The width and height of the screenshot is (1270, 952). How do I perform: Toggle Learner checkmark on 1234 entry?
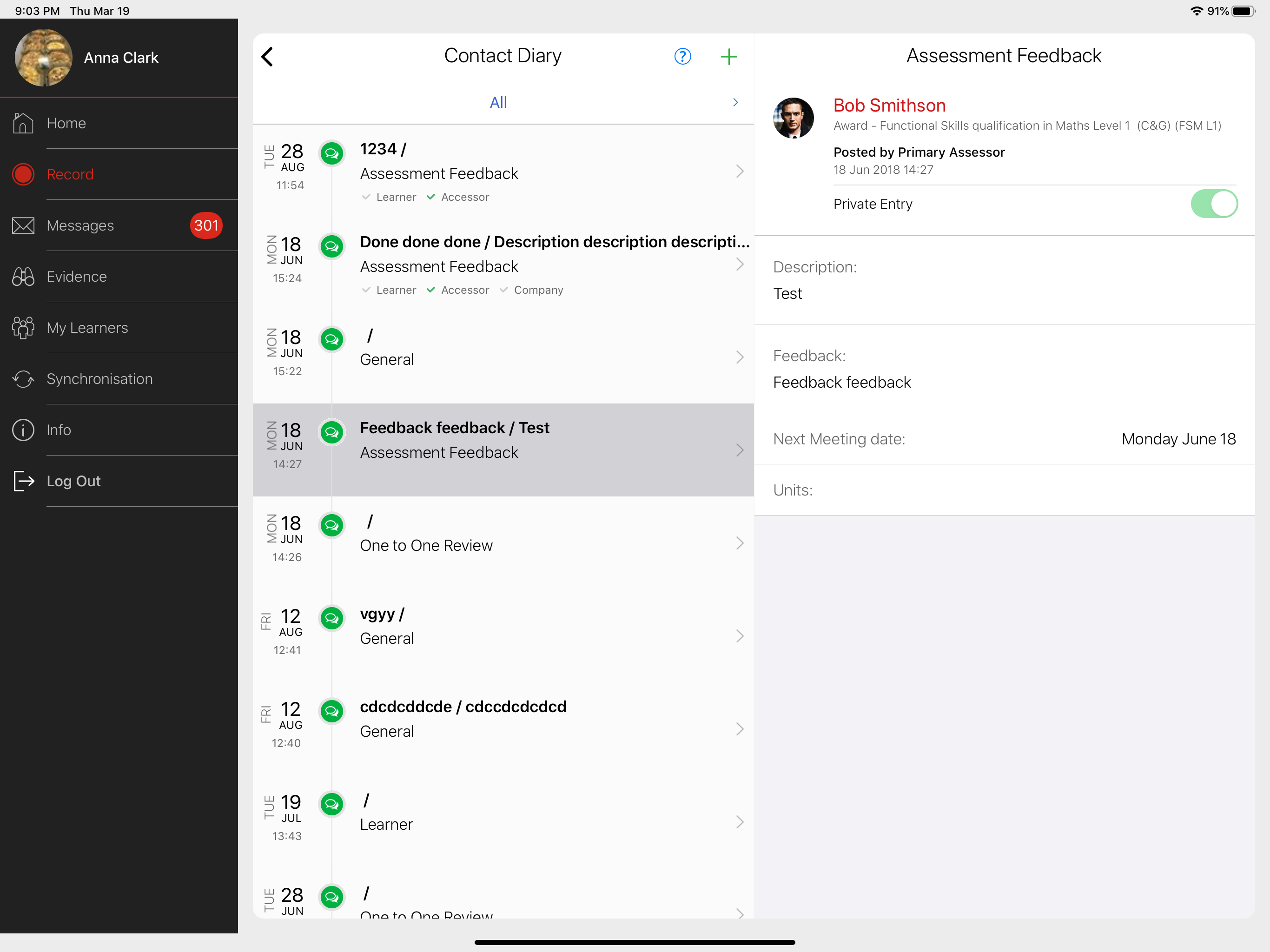coord(366,197)
